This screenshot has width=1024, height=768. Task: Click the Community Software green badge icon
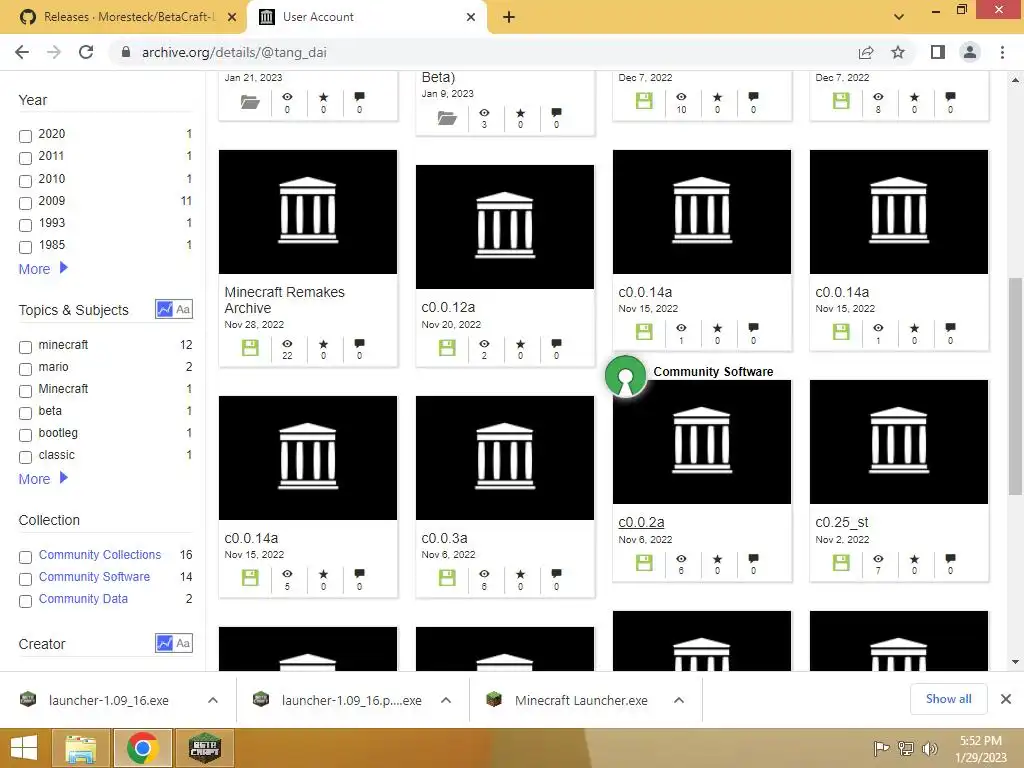[626, 376]
